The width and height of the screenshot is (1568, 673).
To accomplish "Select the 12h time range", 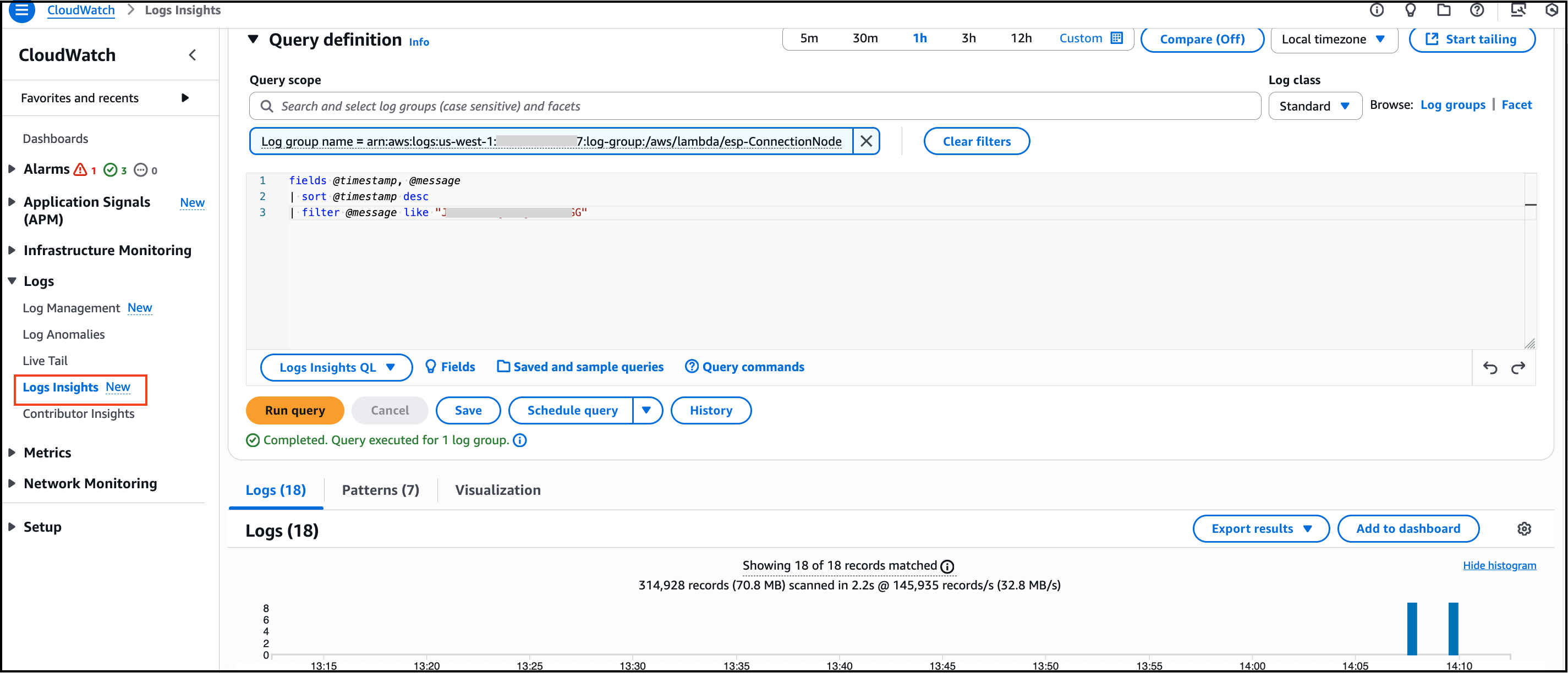I will coord(1021,38).
